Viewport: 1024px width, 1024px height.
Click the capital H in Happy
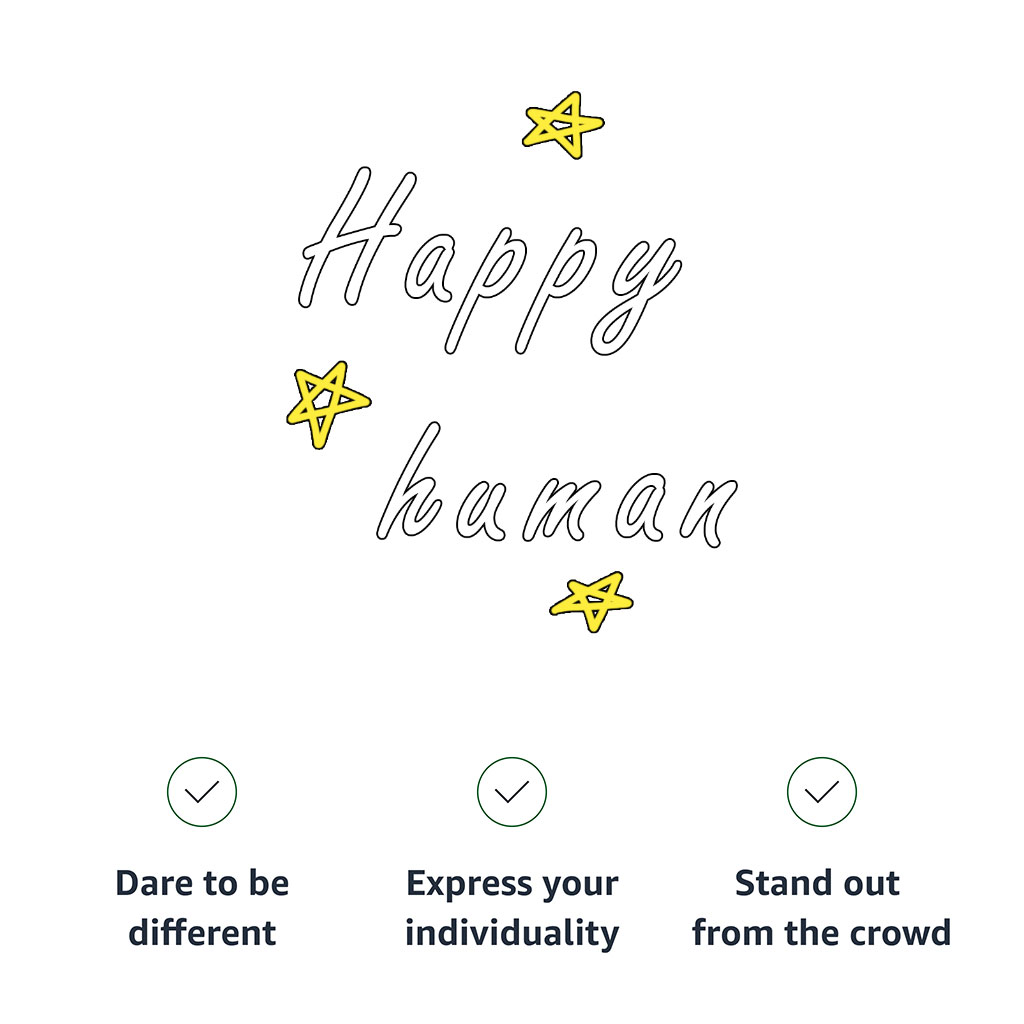[x=357, y=236]
